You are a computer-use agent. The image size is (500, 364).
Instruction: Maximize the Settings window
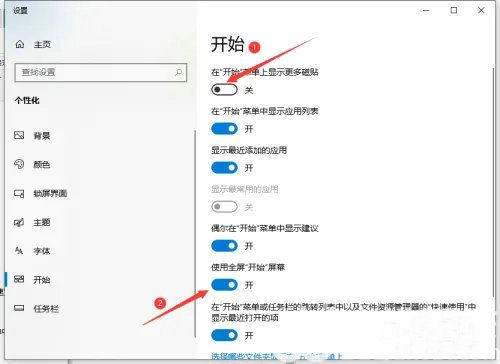454,11
